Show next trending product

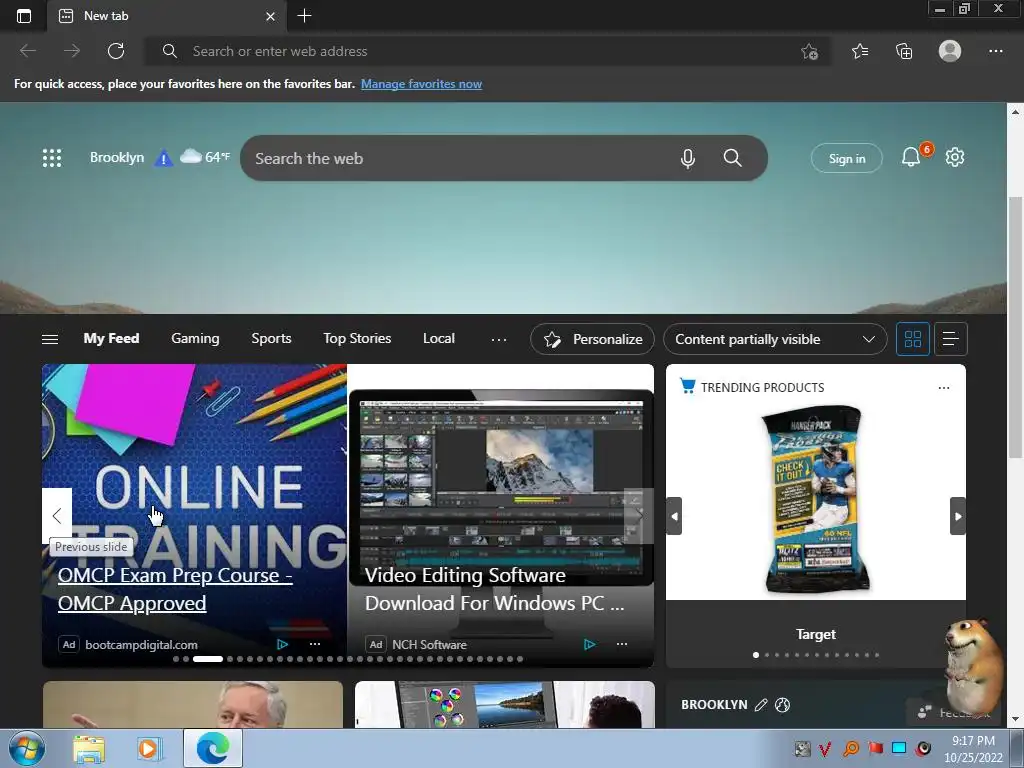tap(957, 516)
